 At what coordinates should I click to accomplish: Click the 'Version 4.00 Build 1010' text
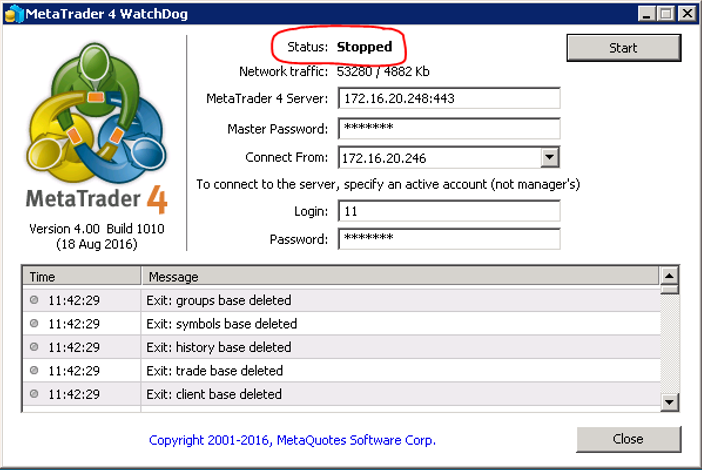point(97,229)
